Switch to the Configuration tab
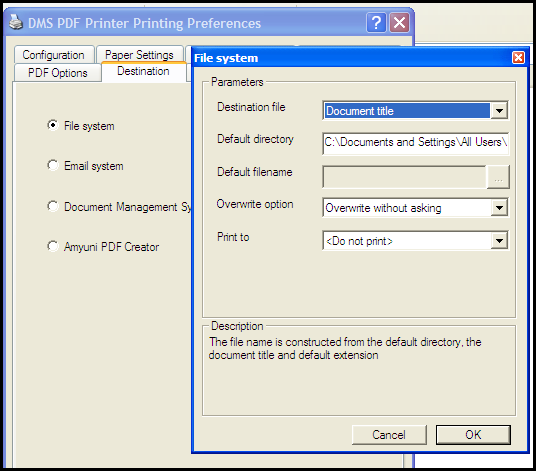 (54, 55)
